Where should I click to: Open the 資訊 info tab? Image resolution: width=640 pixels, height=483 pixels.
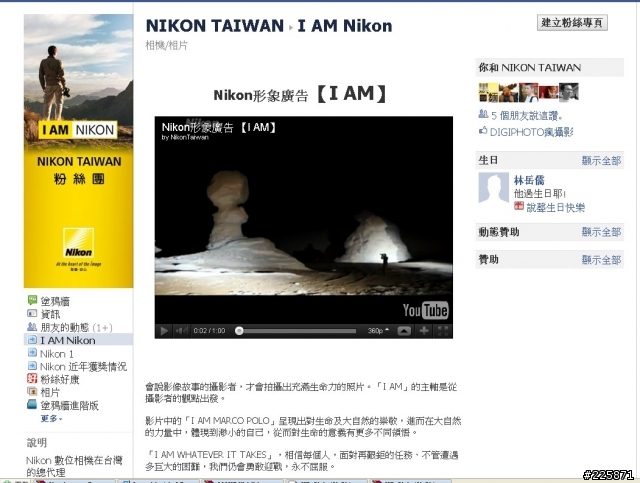click(x=50, y=314)
